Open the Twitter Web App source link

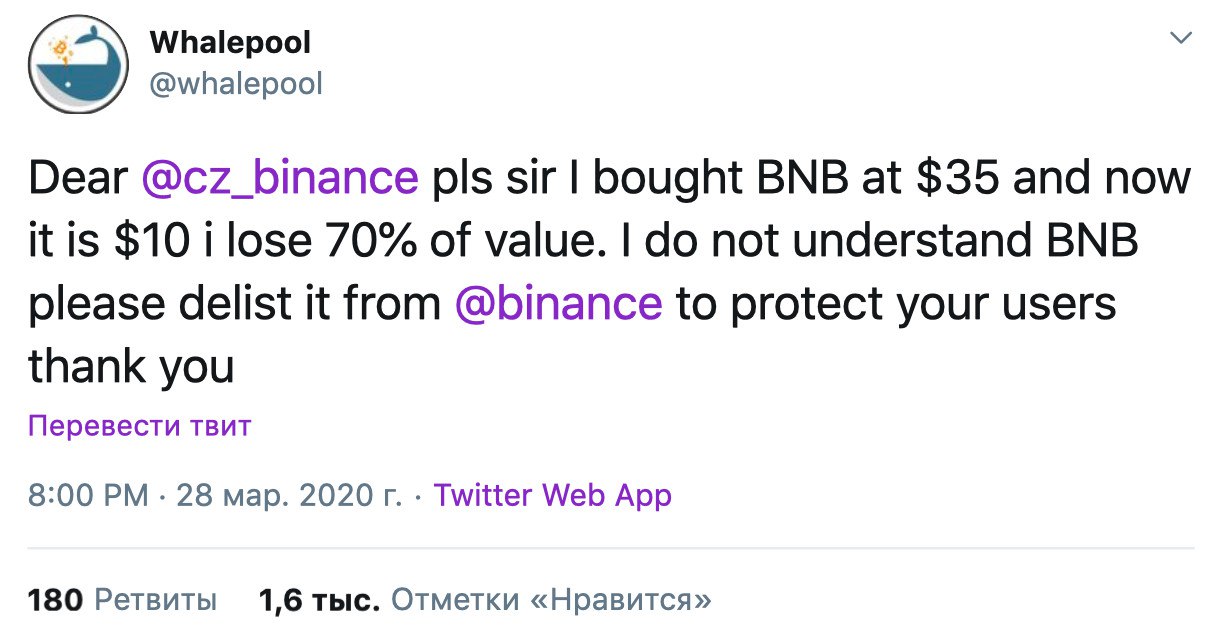coord(552,495)
